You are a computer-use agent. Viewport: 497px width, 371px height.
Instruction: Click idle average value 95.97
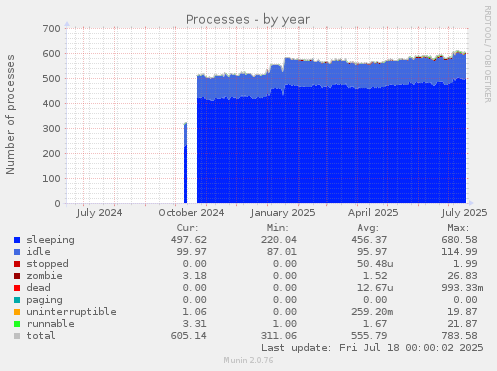[372, 252]
